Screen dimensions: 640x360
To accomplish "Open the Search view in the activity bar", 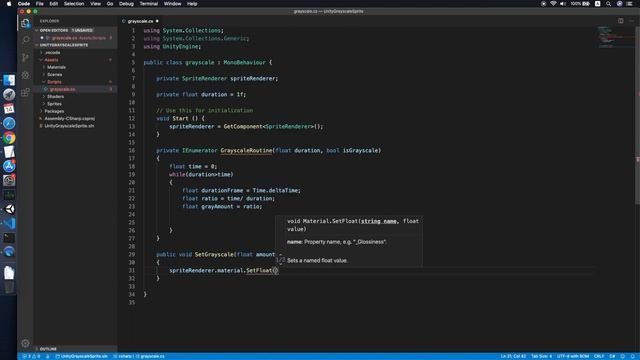I will click(25, 40).
